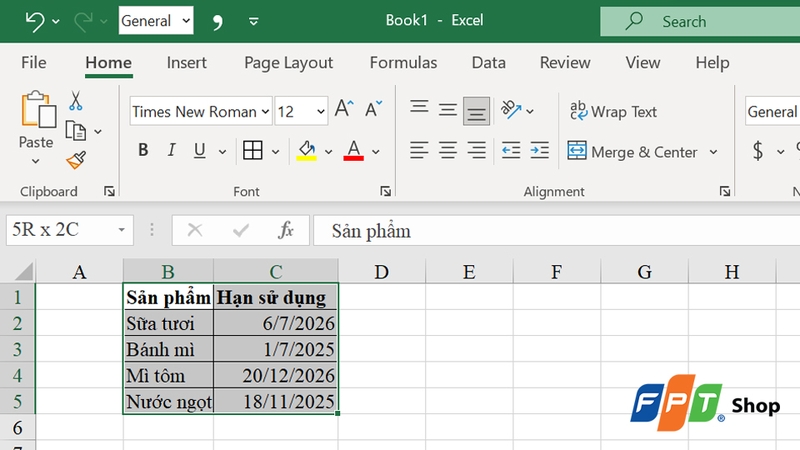
Task: Toggle Wrap Text on selection
Action: point(613,112)
